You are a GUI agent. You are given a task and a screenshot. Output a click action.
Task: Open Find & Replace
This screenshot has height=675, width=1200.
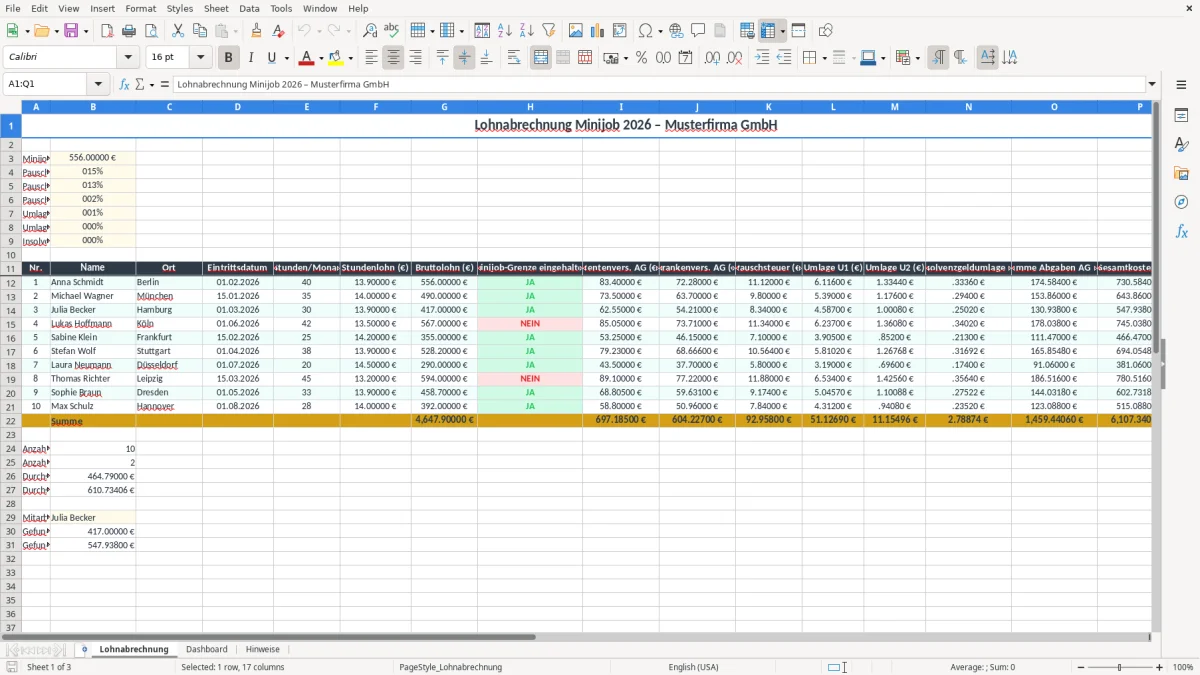pyautogui.click(x=370, y=31)
